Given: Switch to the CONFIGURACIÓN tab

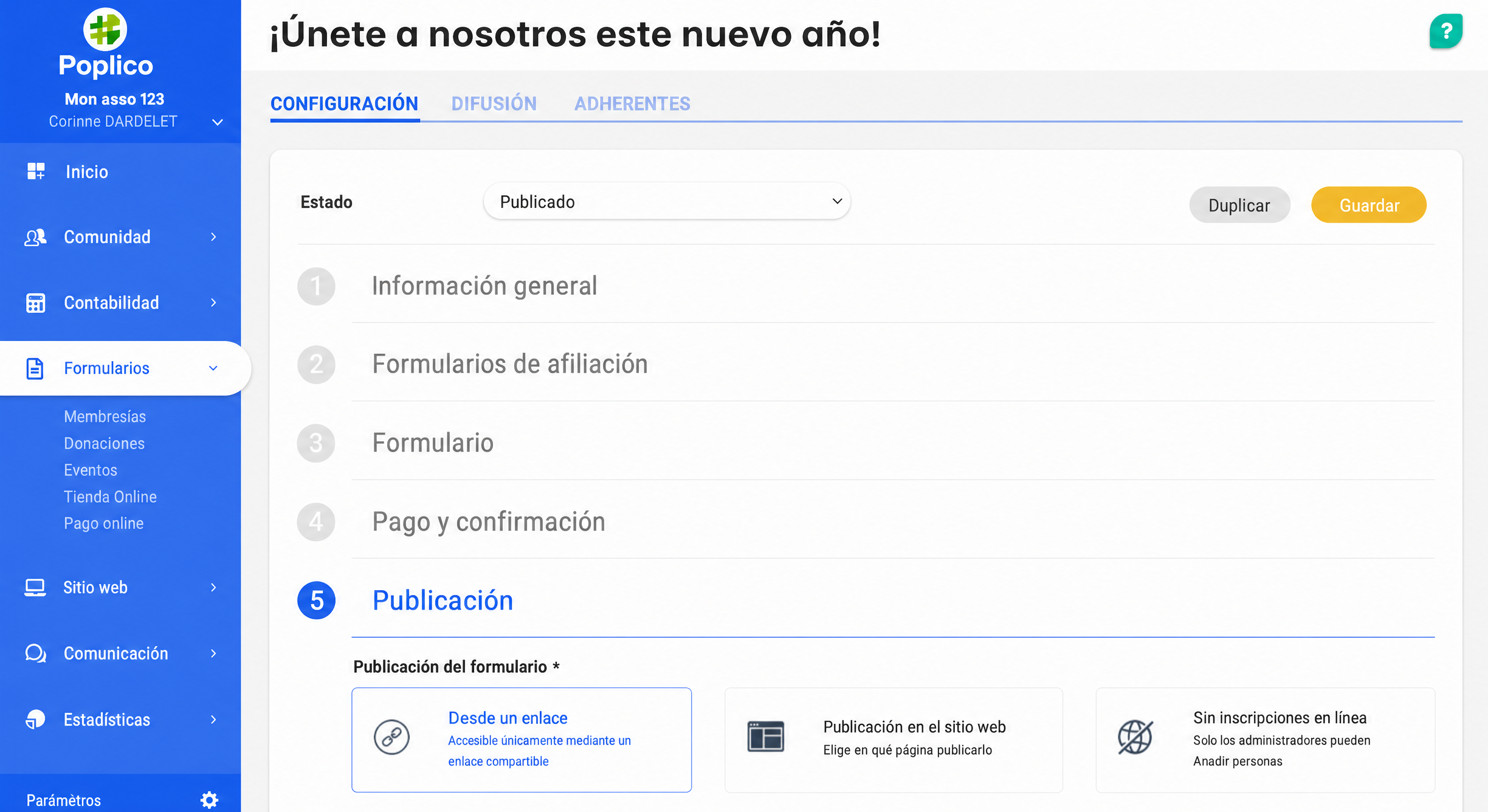Looking at the screenshot, I should pos(344,104).
